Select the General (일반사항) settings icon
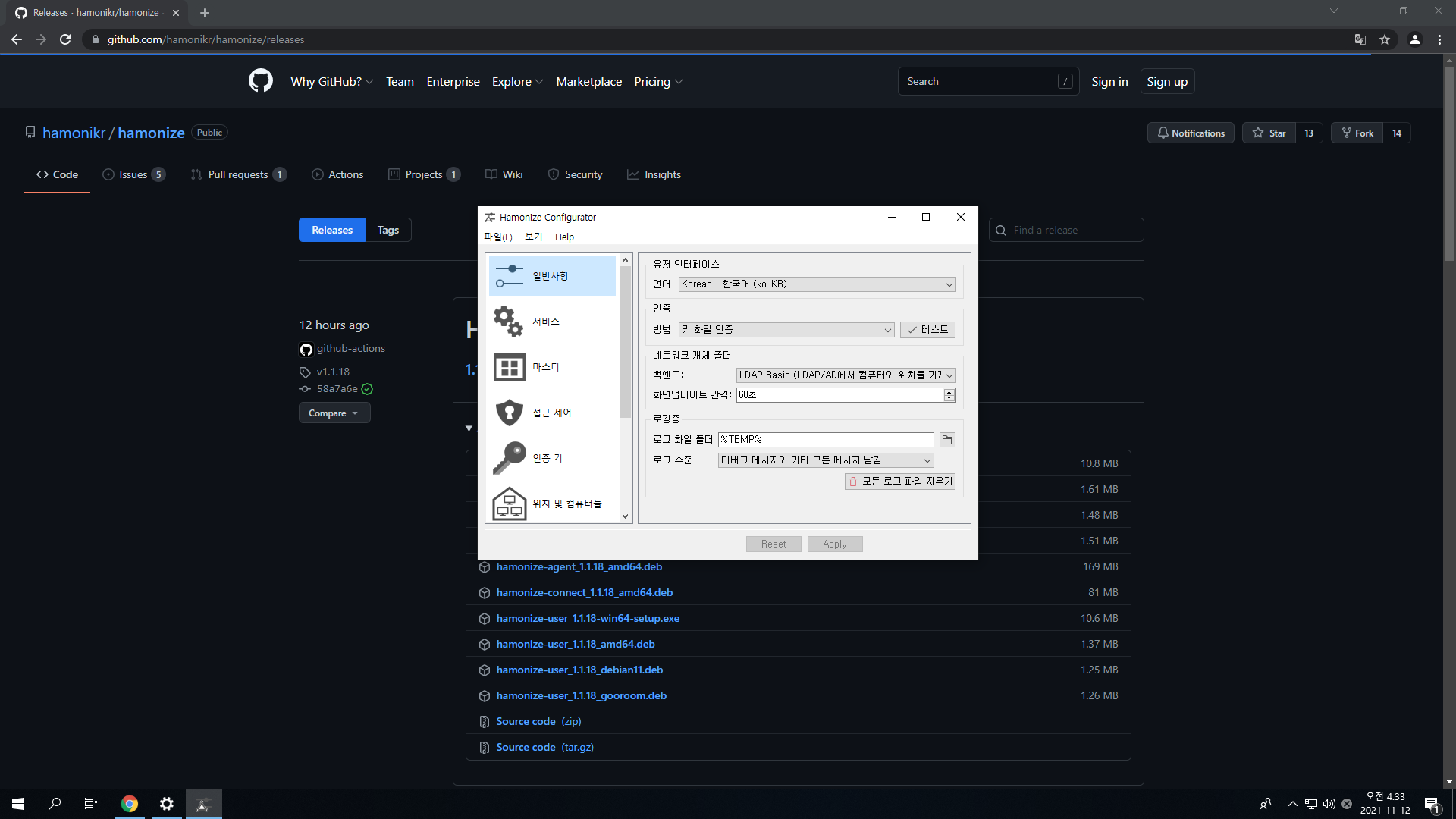Viewport: 1456px width, 819px height. click(510, 276)
